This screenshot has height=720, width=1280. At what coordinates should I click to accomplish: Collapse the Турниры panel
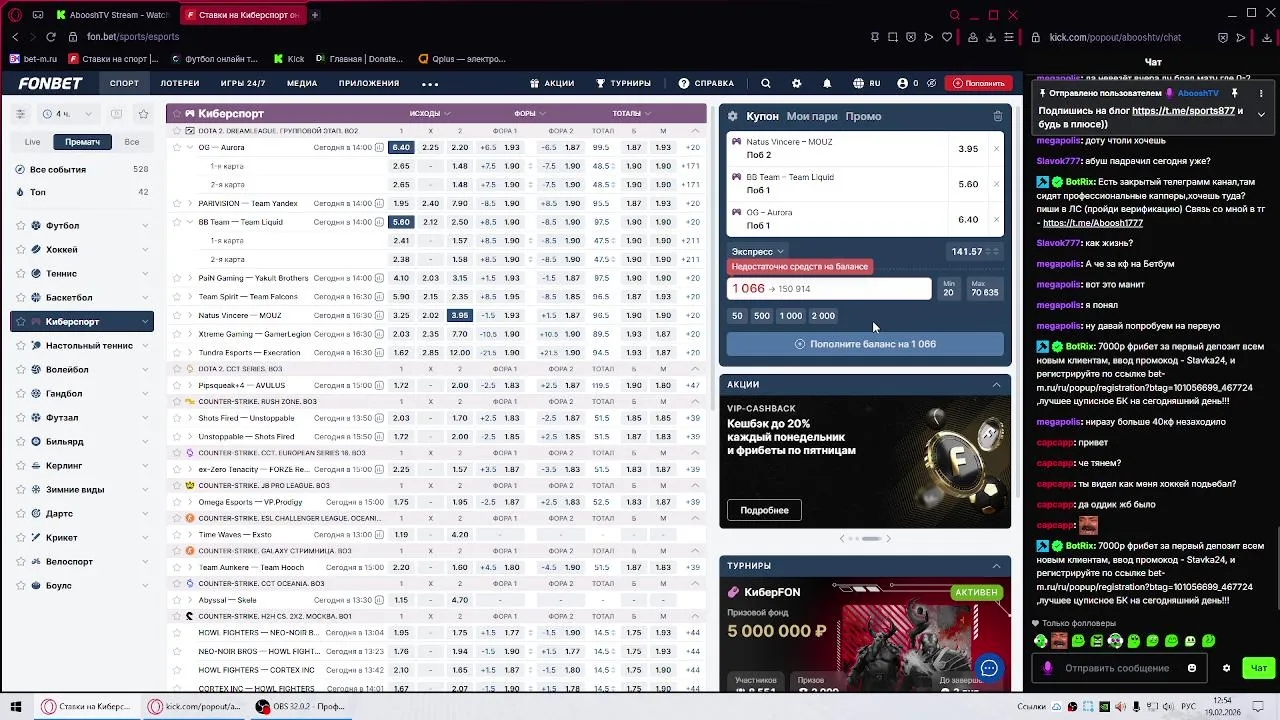click(996, 566)
